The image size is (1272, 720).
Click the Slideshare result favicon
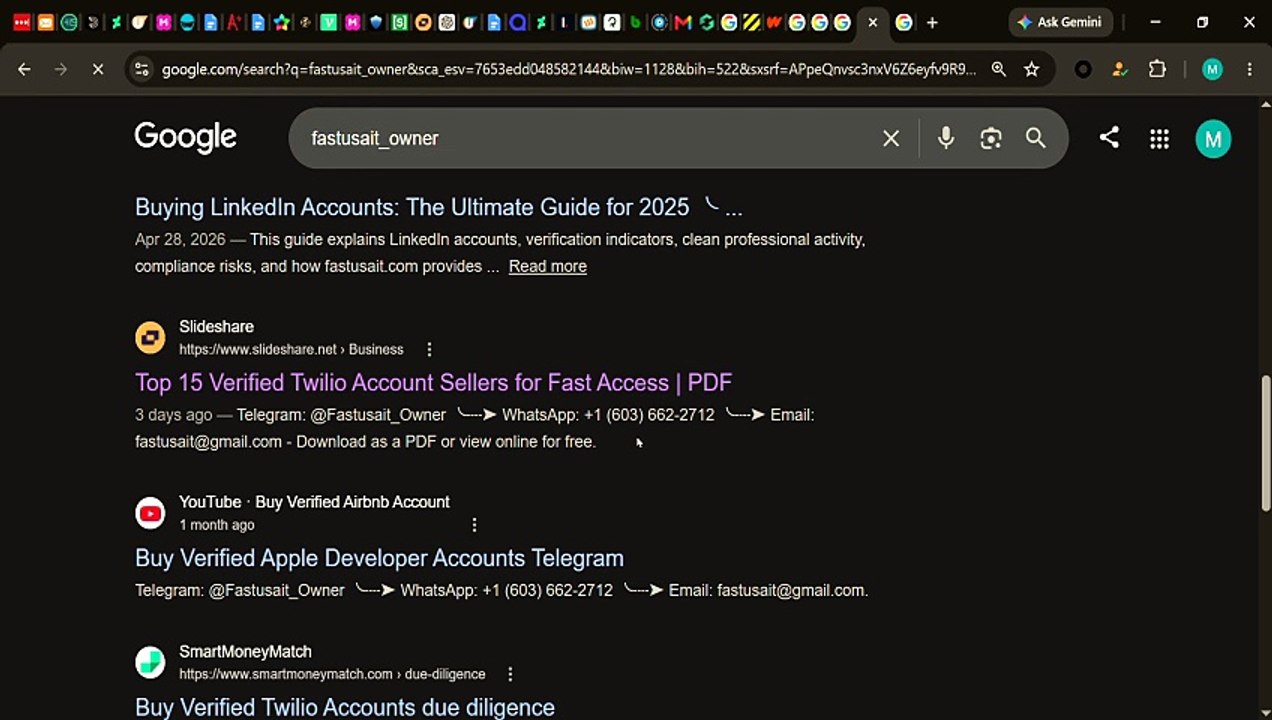pos(150,337)
